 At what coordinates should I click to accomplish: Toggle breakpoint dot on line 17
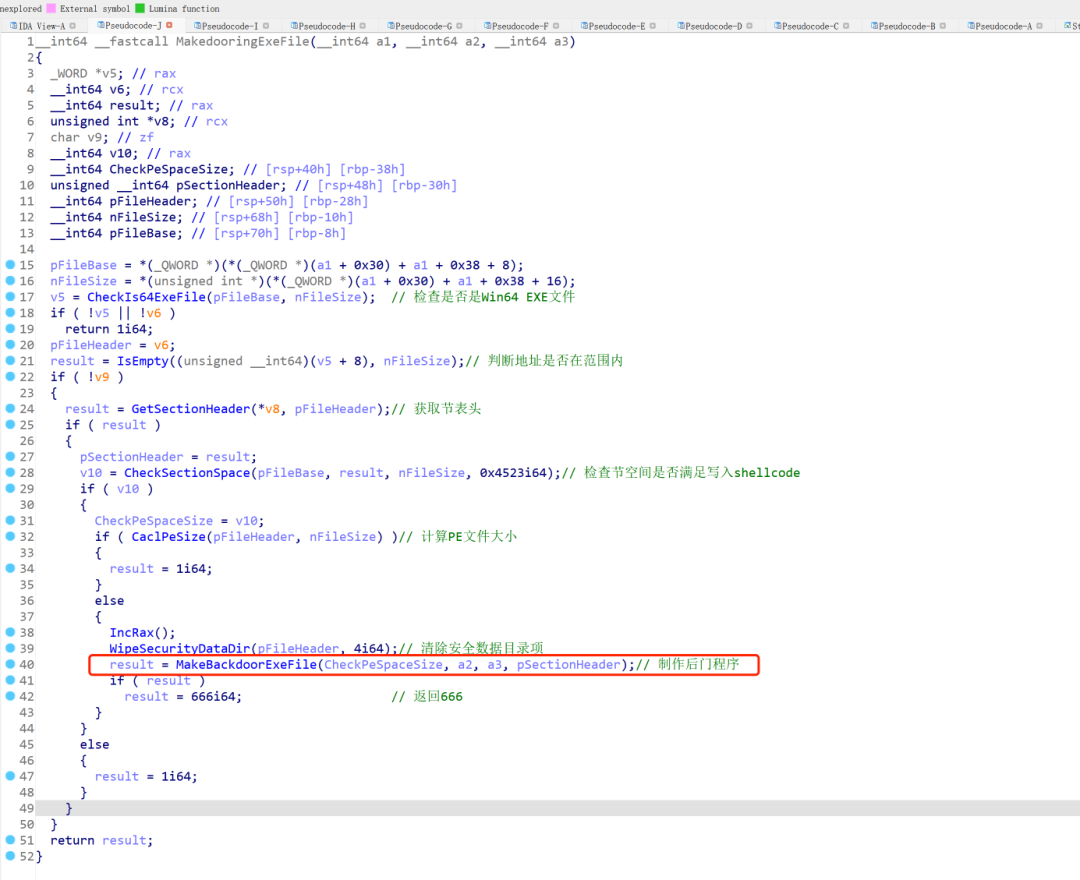(10, 297)
